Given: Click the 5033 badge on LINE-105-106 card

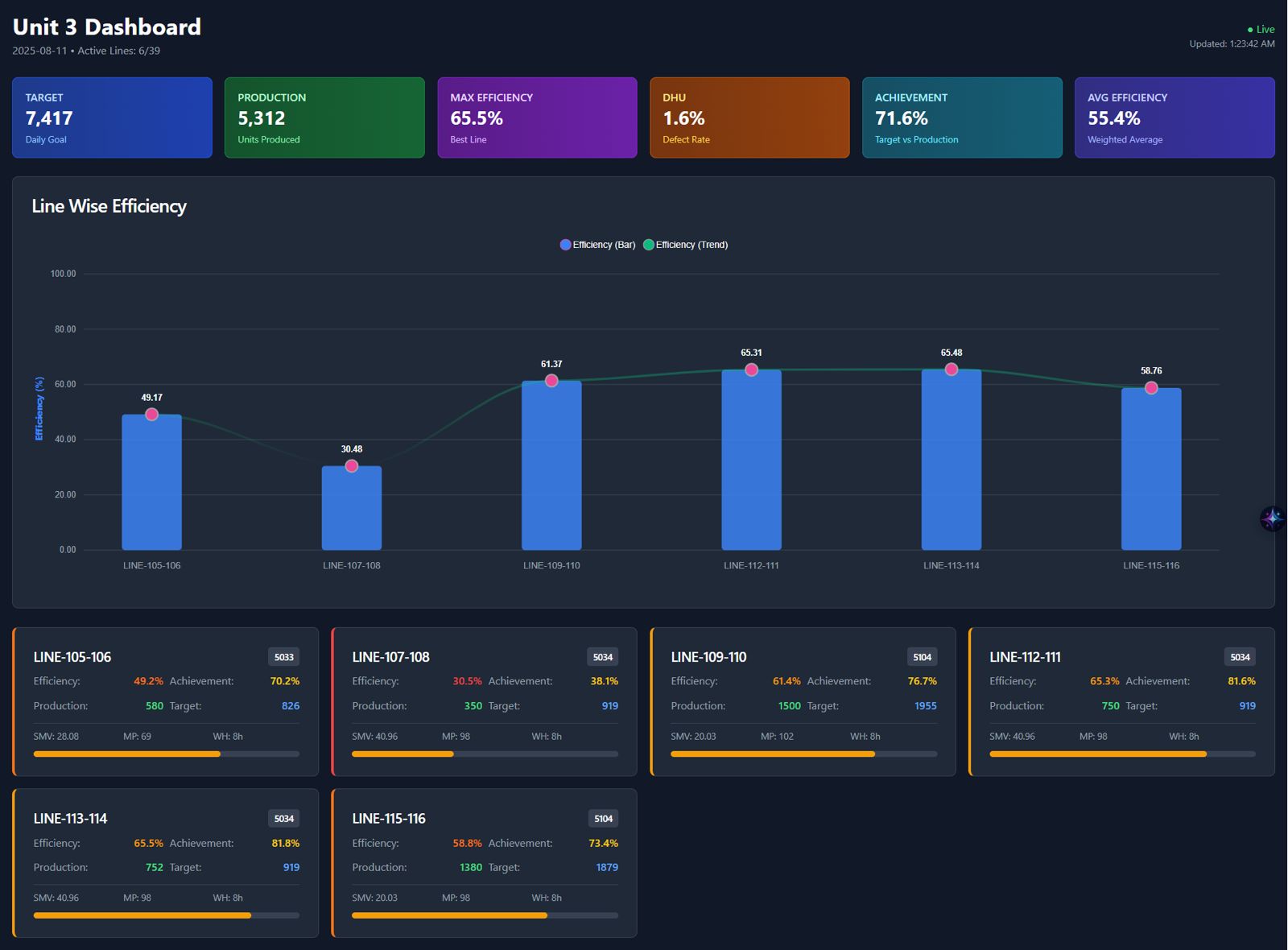Looking at the screenshot, I should click(283, 657).
